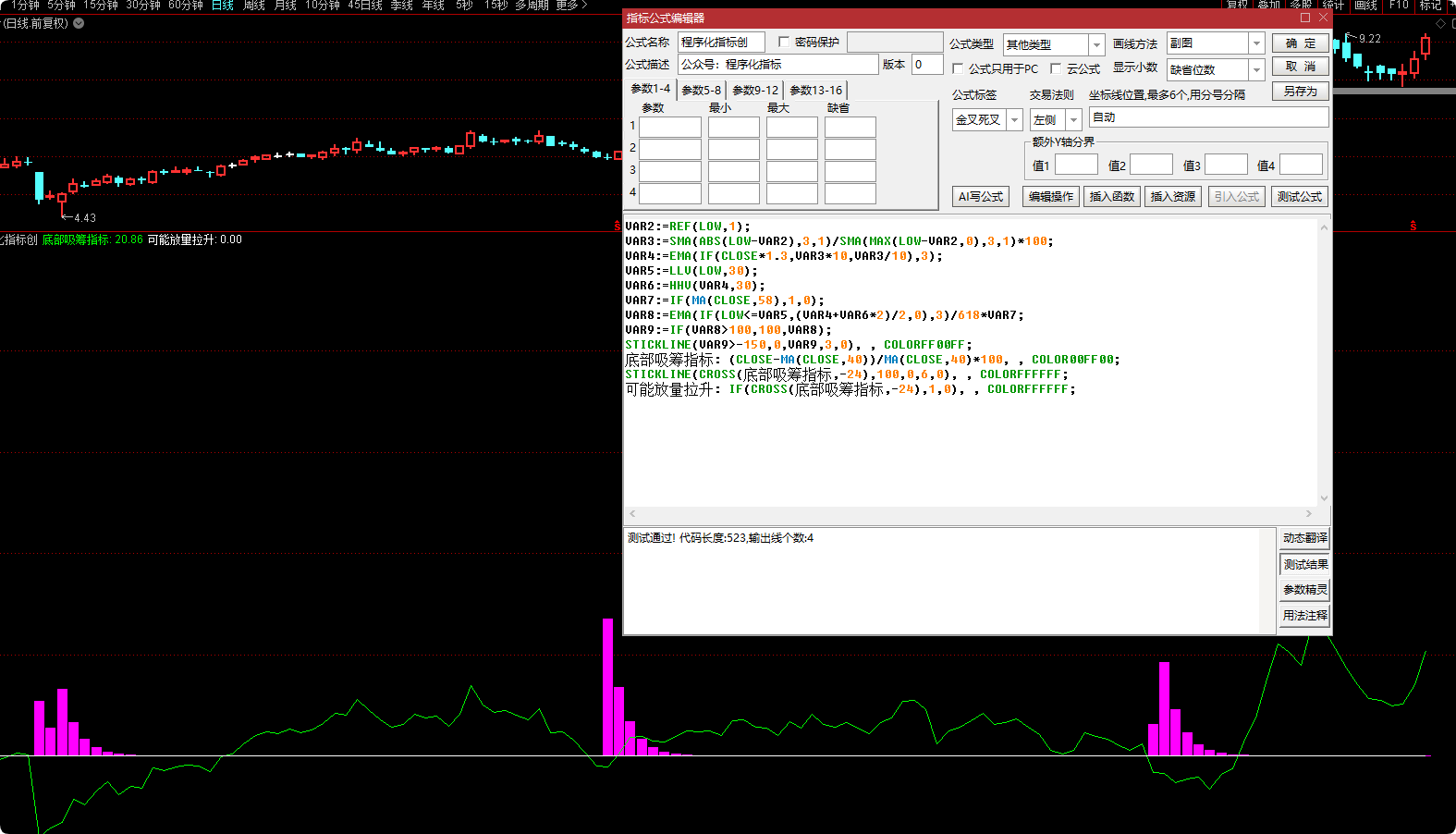Image resolution: width=1456 pixels, height=834 pixels.
Task: Check the 云公式 option
Action: tap(1056, 69)
